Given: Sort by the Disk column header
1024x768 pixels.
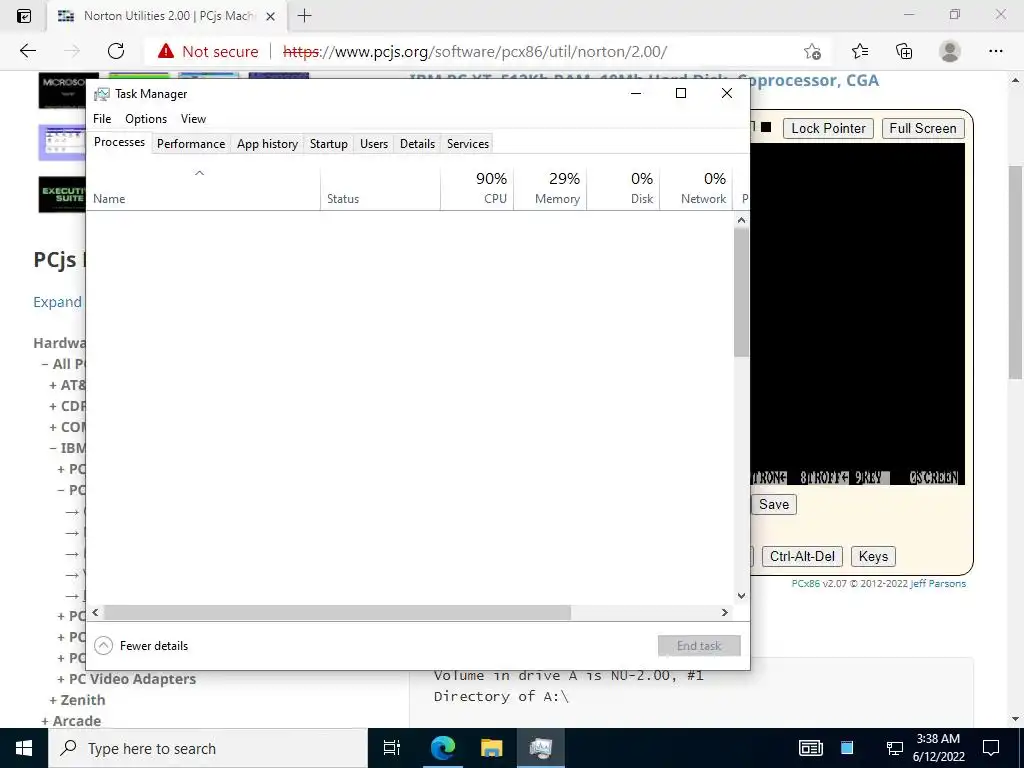Looking at the screenshot, I should [623, 188].
